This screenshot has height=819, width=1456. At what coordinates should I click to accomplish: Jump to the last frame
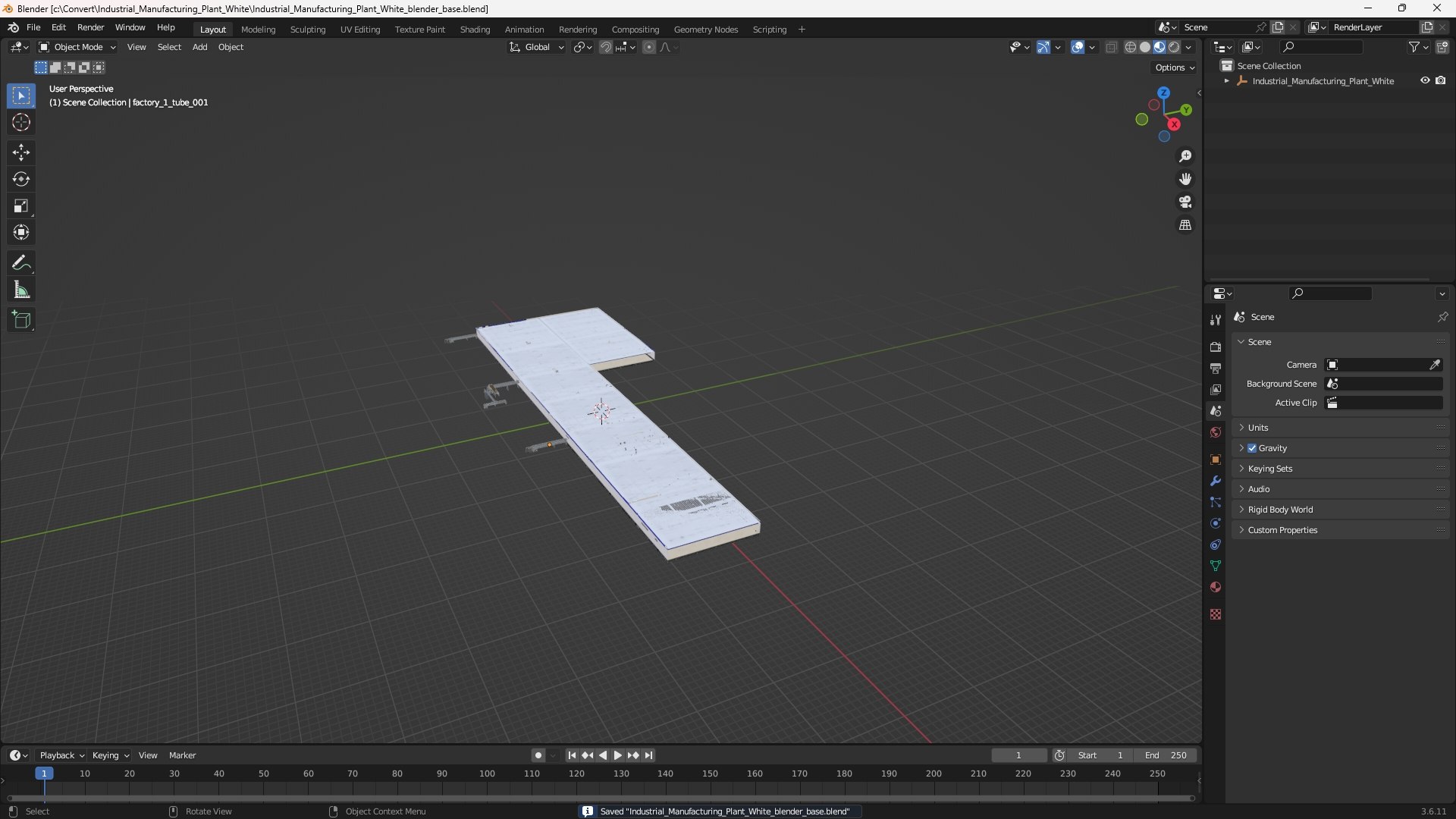pos(648,755)
